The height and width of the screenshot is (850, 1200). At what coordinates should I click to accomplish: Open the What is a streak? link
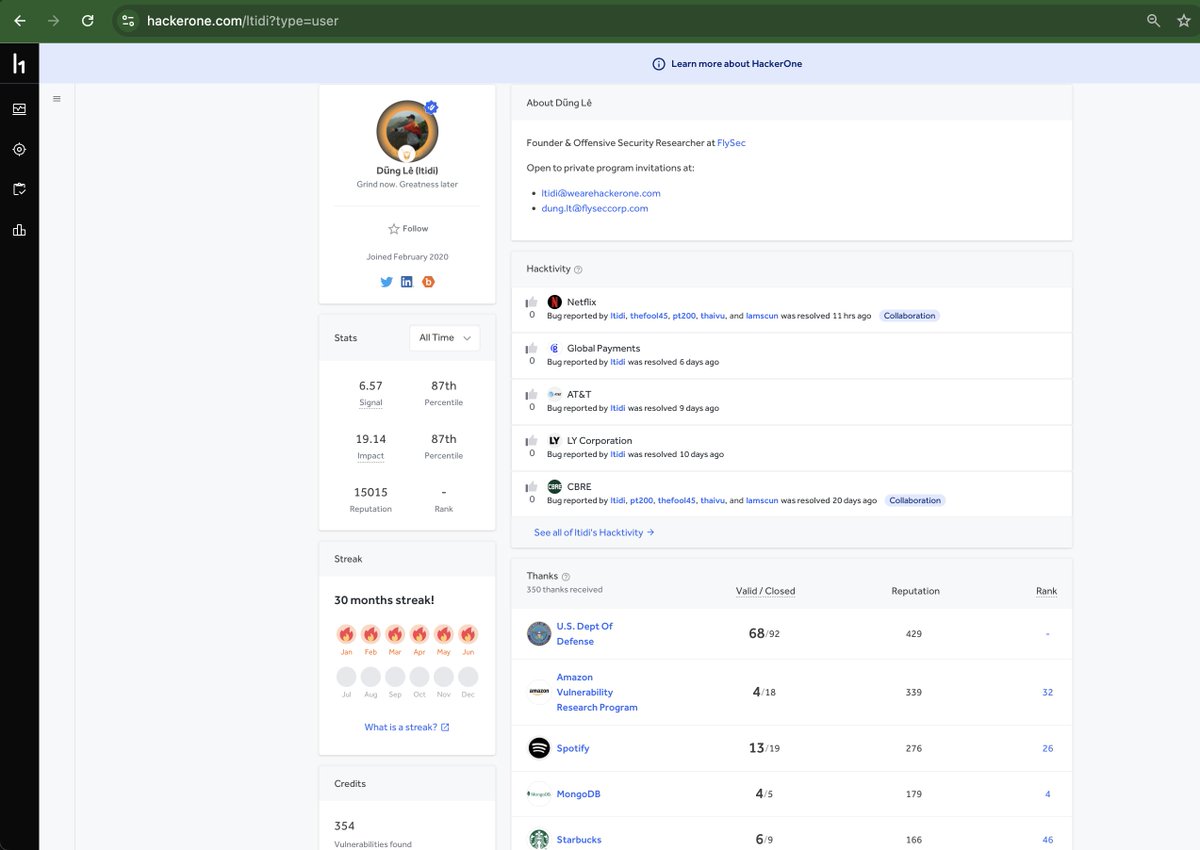coord(407,727)
